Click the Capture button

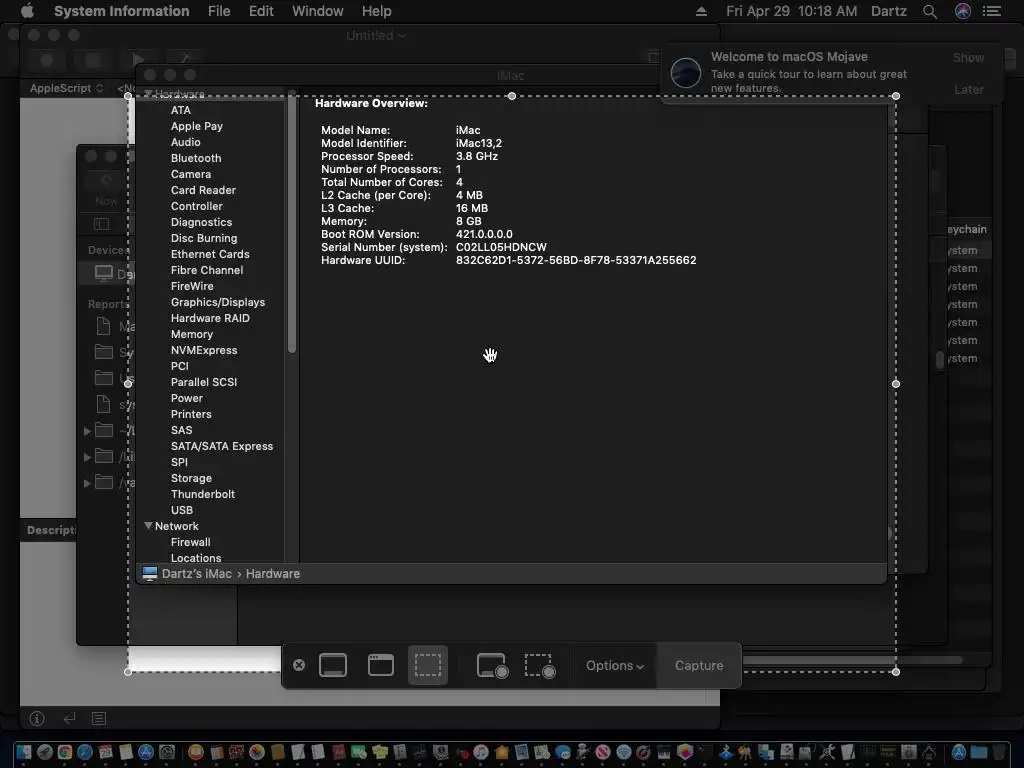(699, 665)
